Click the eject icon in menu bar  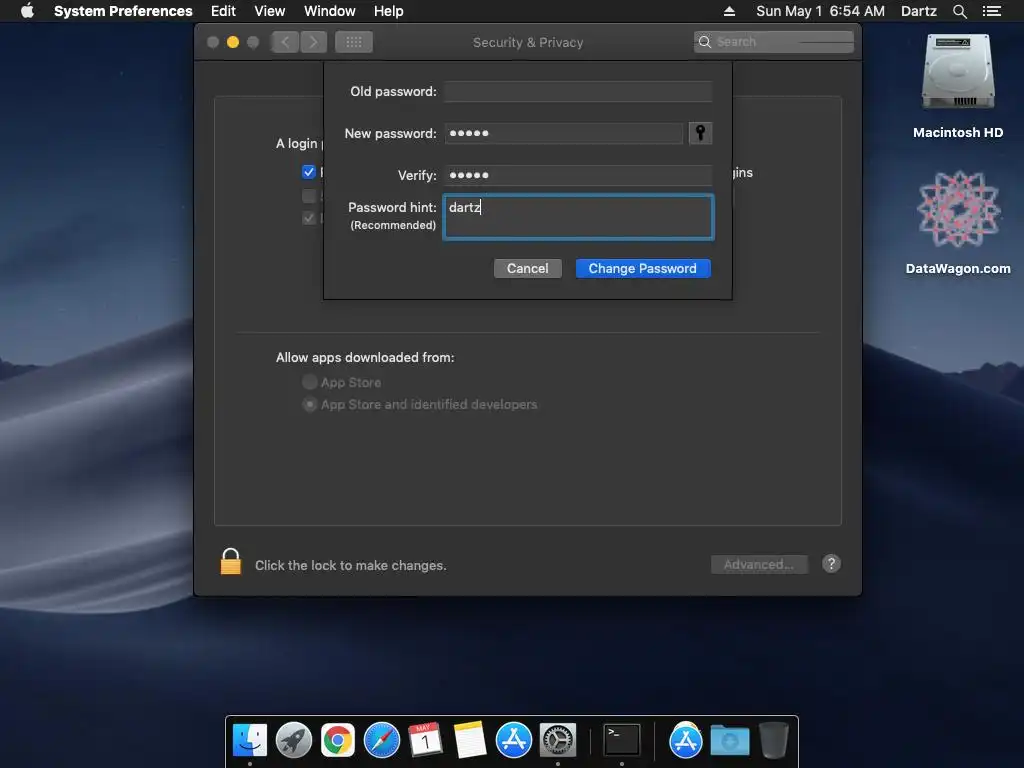click(729, 11)
